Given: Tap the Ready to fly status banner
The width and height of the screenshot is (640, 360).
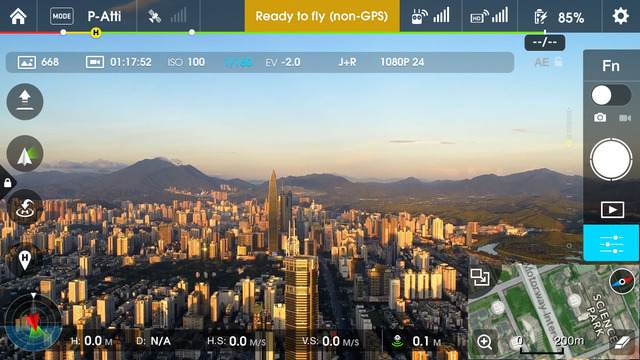Looking at the screenshot, I should click(322, 16).
